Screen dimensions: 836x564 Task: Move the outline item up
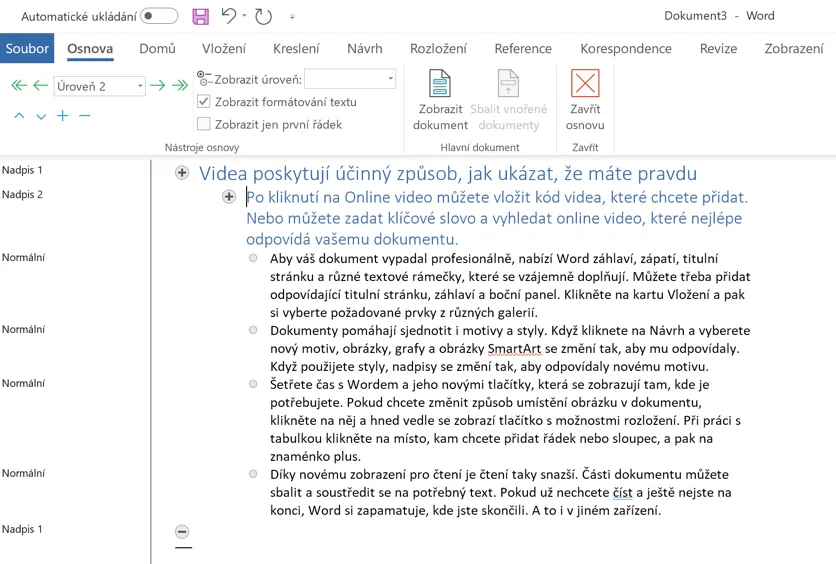(x=19, y=116)
